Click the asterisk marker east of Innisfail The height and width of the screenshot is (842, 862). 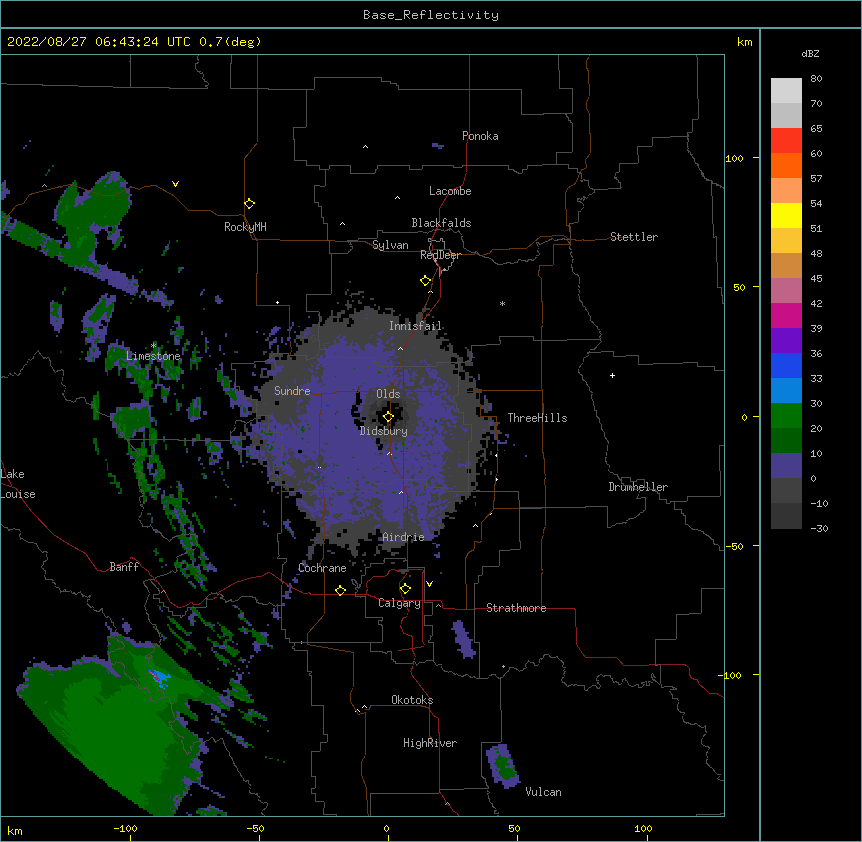[x=502, y=303]
